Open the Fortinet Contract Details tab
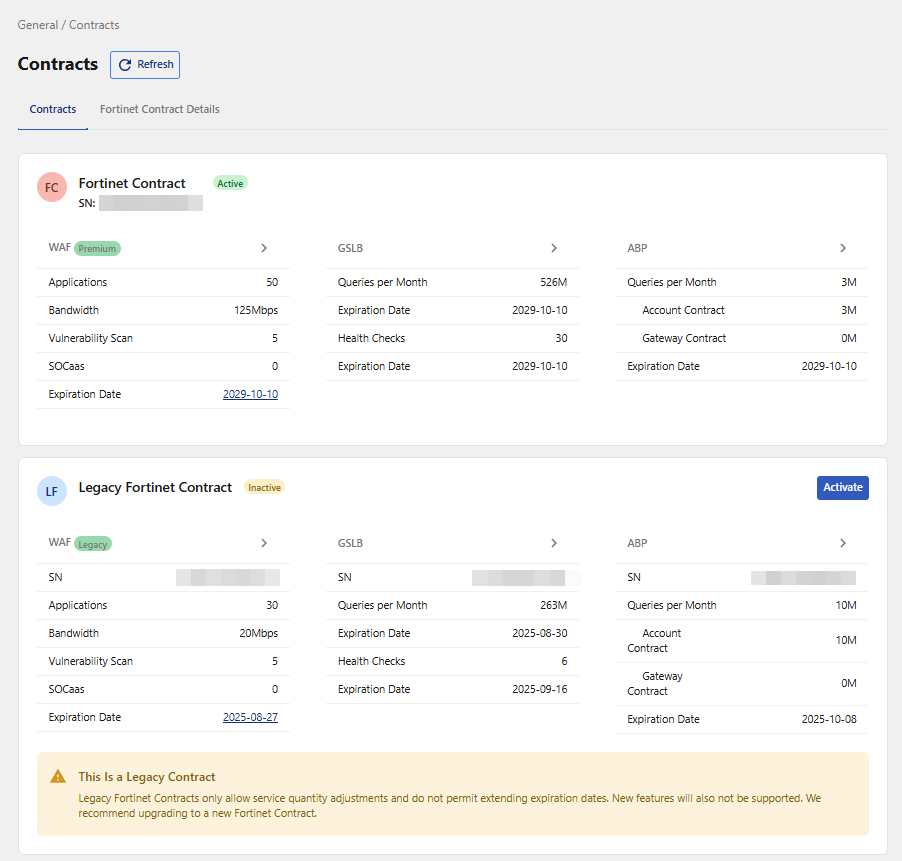902x861 pixels. coord(160,110)
